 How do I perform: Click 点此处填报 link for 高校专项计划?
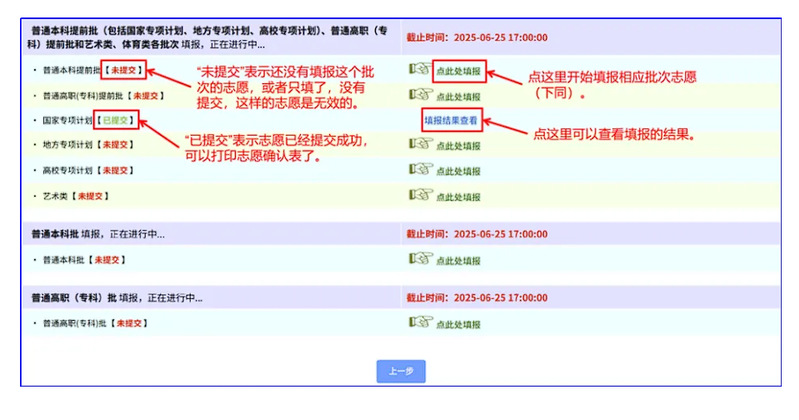[x=459, y=171]
